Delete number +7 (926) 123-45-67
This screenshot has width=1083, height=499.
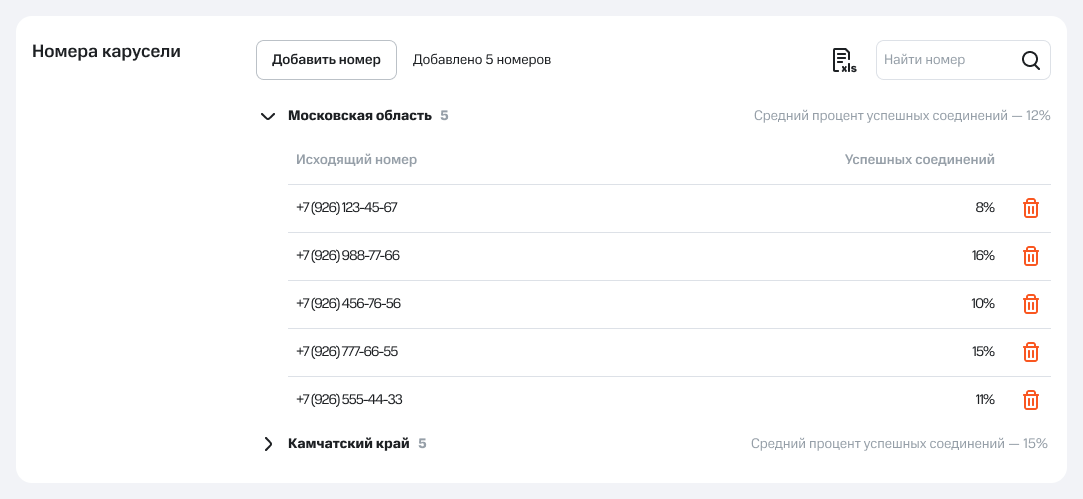pyautogui.click(x=1031, y=208)
